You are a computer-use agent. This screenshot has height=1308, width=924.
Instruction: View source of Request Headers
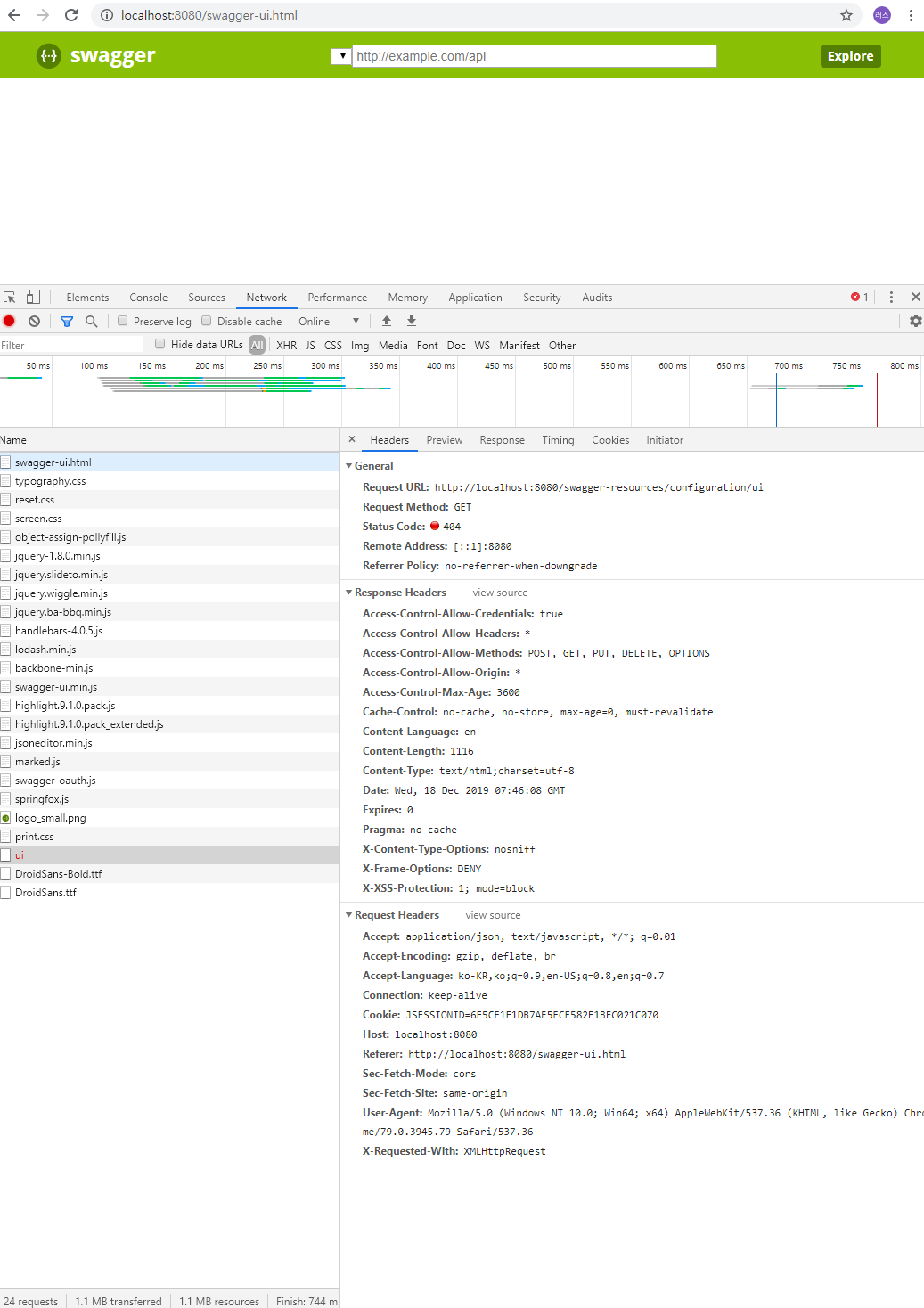coord(494,915)
